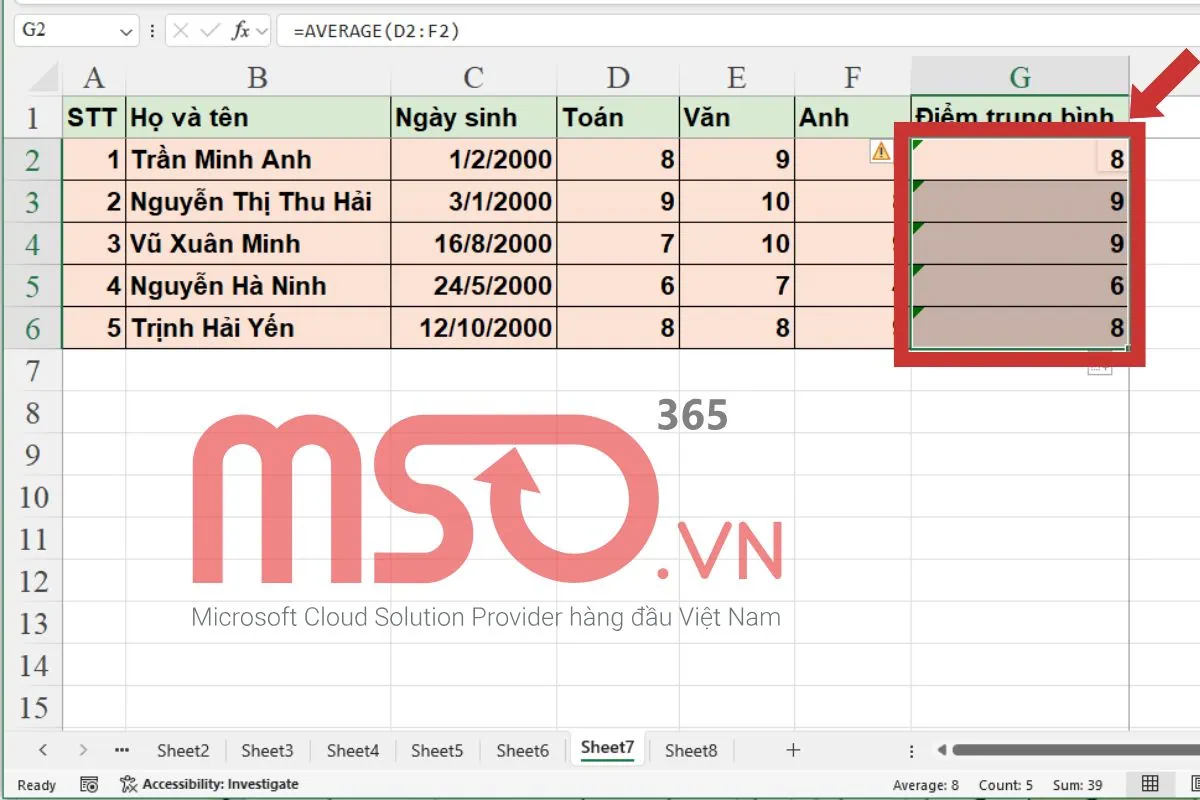The width and height of the screenshot is (1200, 800).
Task: Select the Count: 5 value in status bar
Action: (1005, 784)
